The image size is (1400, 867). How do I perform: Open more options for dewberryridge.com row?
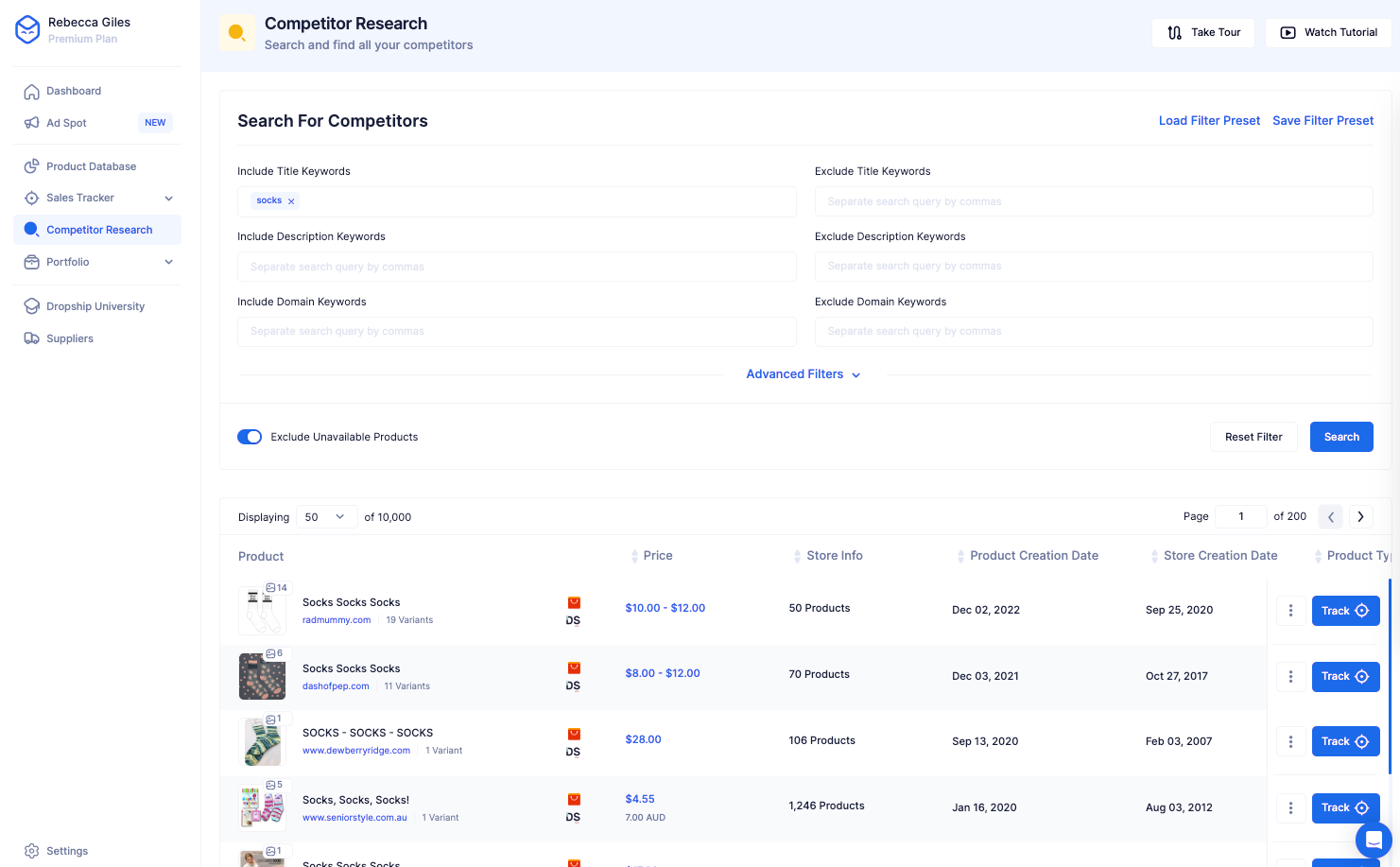1290,741
